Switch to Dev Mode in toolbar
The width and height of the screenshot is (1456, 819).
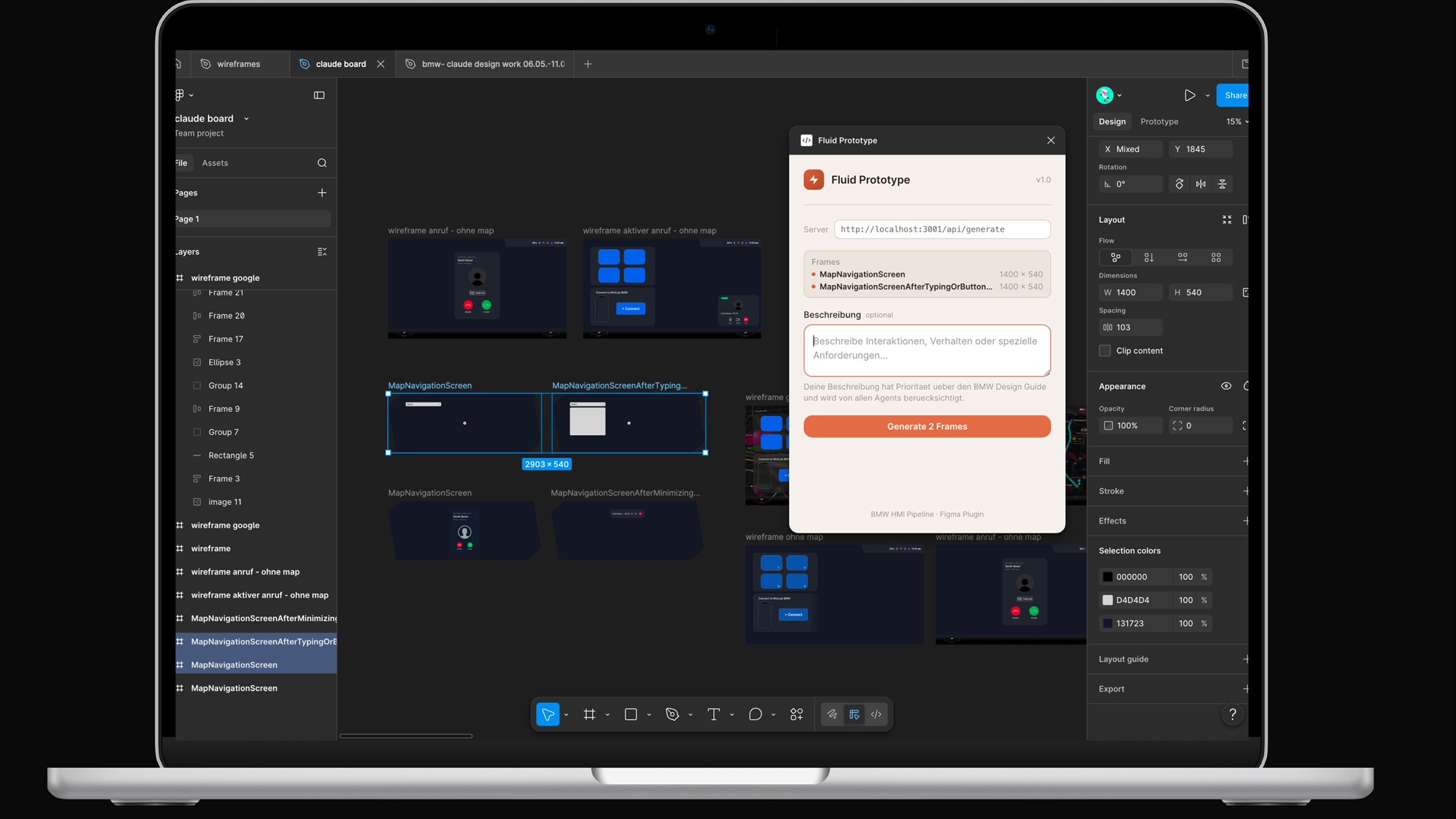[x=876, y=715]
